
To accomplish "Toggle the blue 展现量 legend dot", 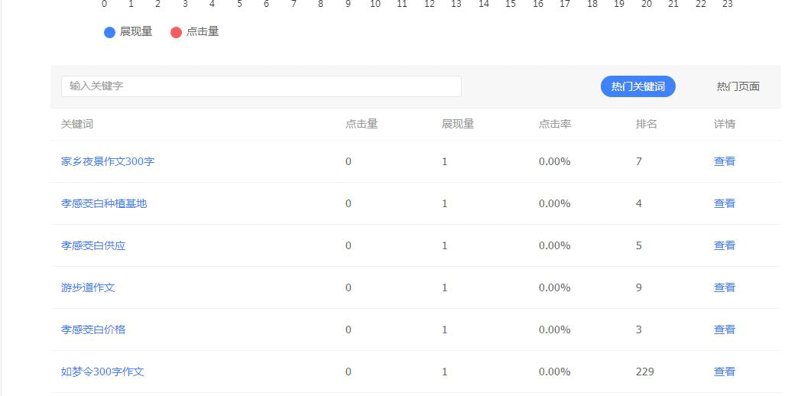I will pyautogui.click(x=109, y=33).
